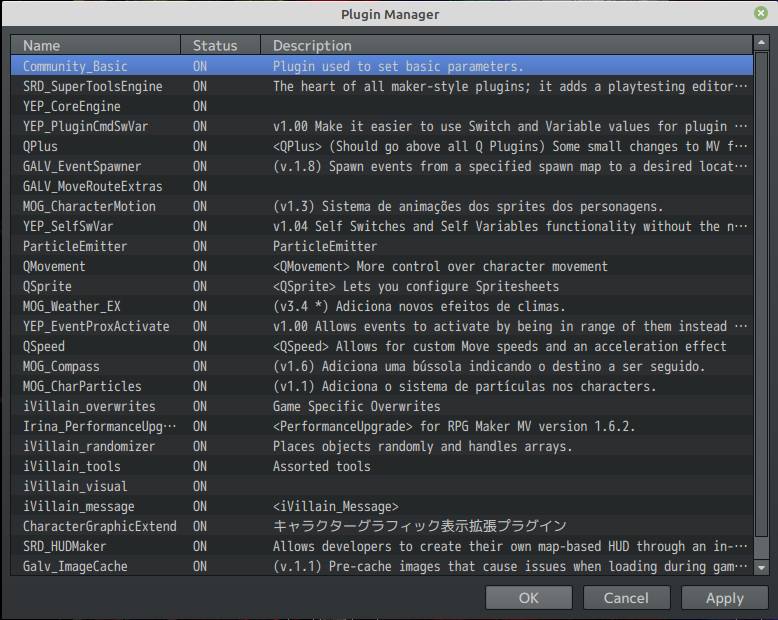Select the MOG_Compass plugin
Screen dimensions: 778x620
[382, 366]
